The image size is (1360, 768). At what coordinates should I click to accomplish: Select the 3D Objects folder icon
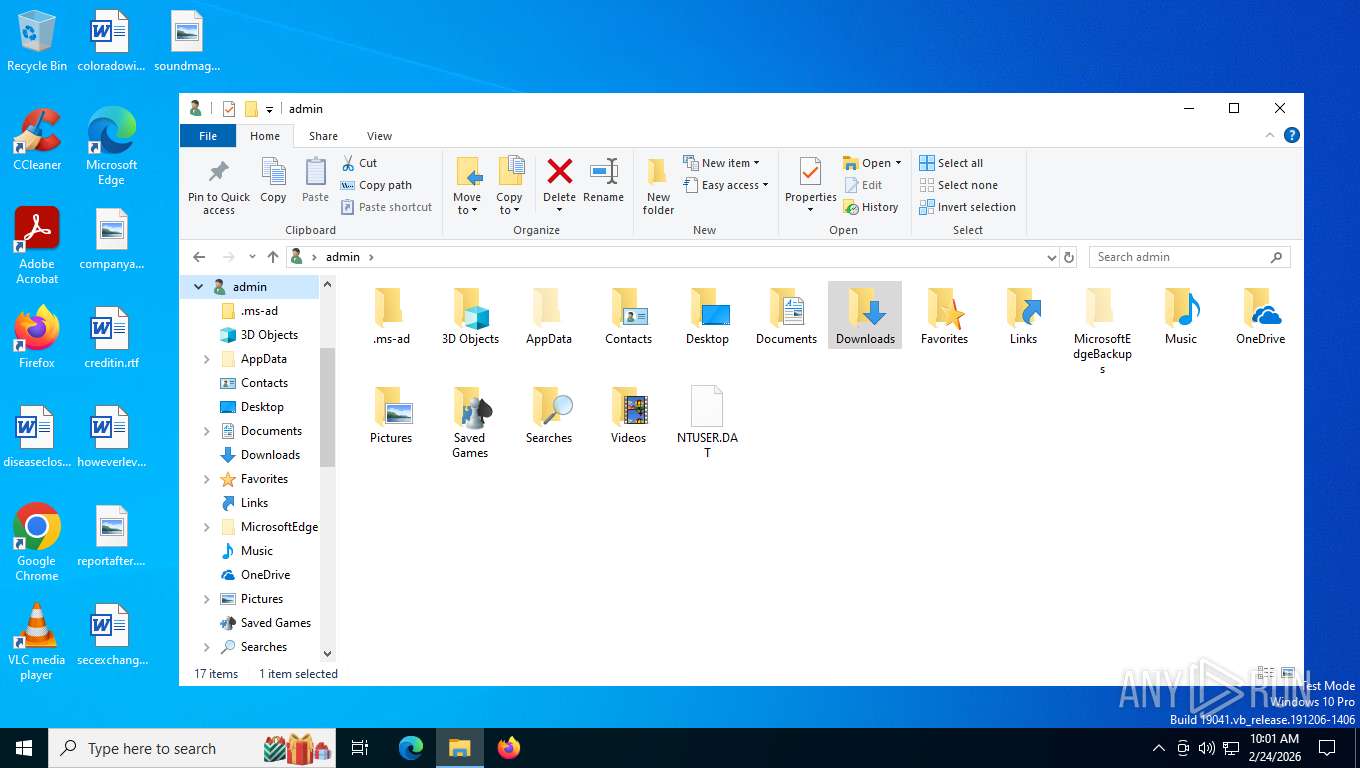[470, 308]
